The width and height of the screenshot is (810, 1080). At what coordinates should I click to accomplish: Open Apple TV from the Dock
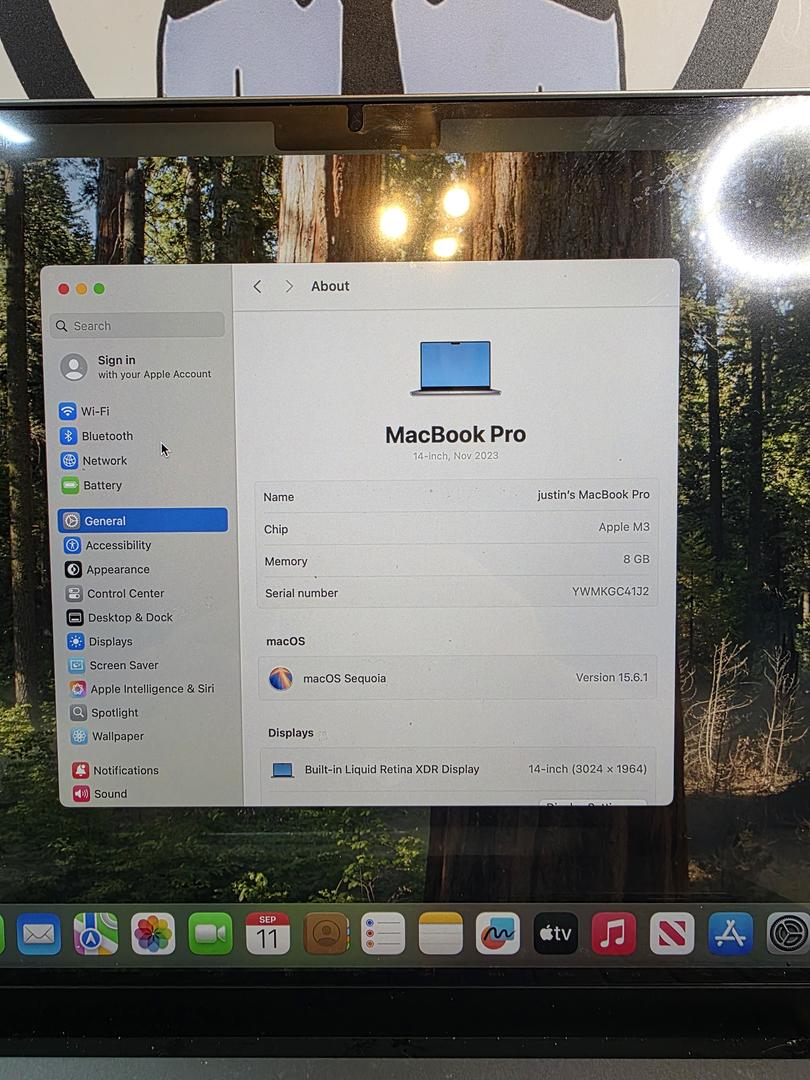click(x=556, y=934)
